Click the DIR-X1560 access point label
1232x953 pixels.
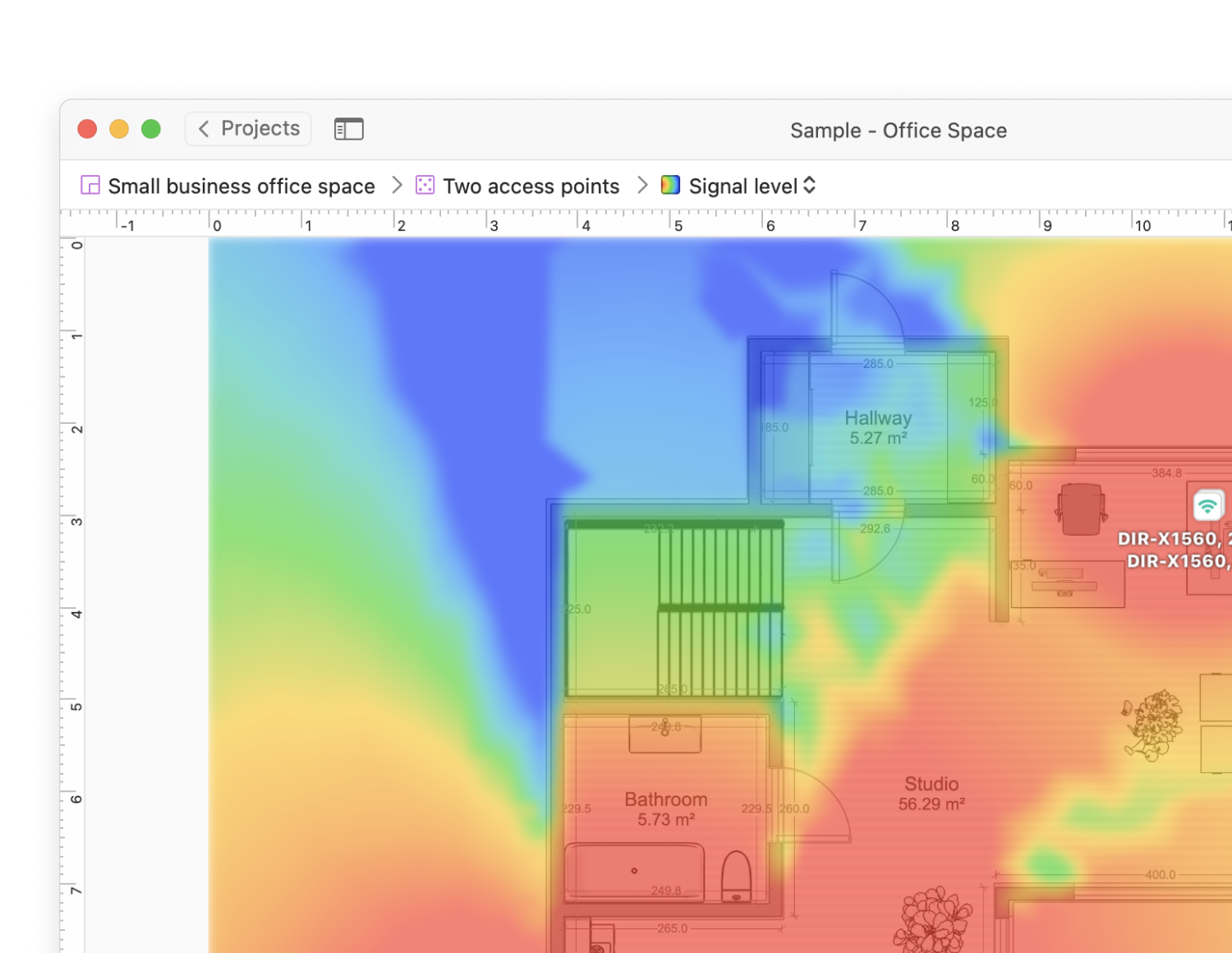pos(1175,550)
